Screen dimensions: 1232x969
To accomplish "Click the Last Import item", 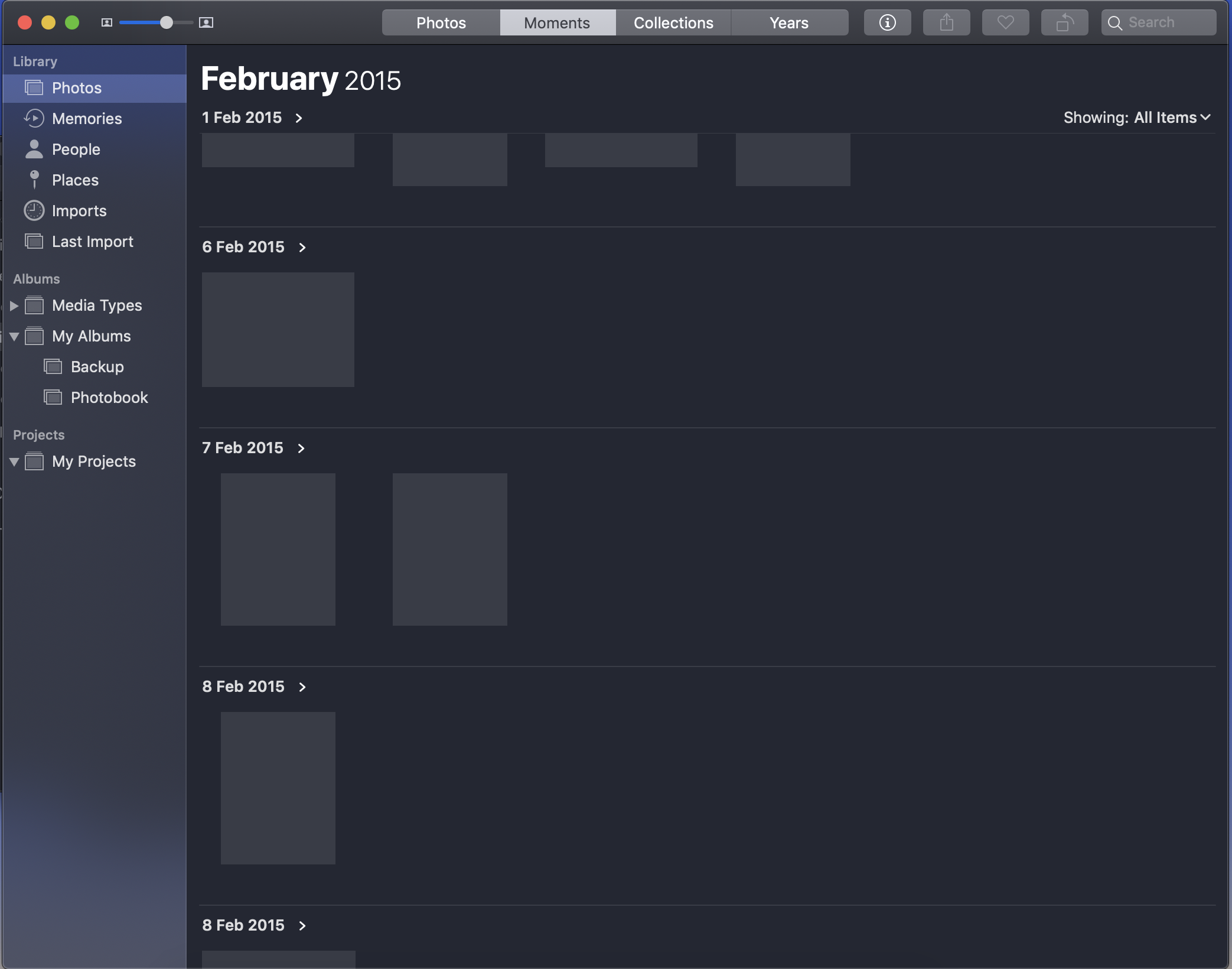I will pos(92,241).
